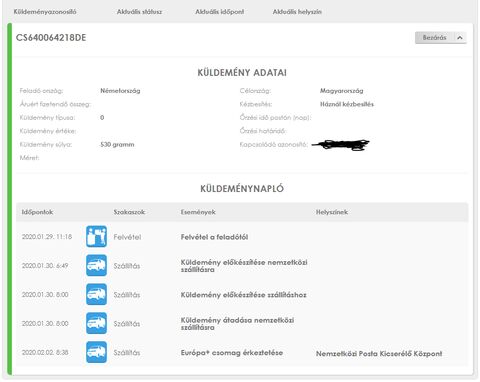This screenshot has height=382, width=480.
Task: Click the 'Őrzési határidő:' label
Action: 263,131
